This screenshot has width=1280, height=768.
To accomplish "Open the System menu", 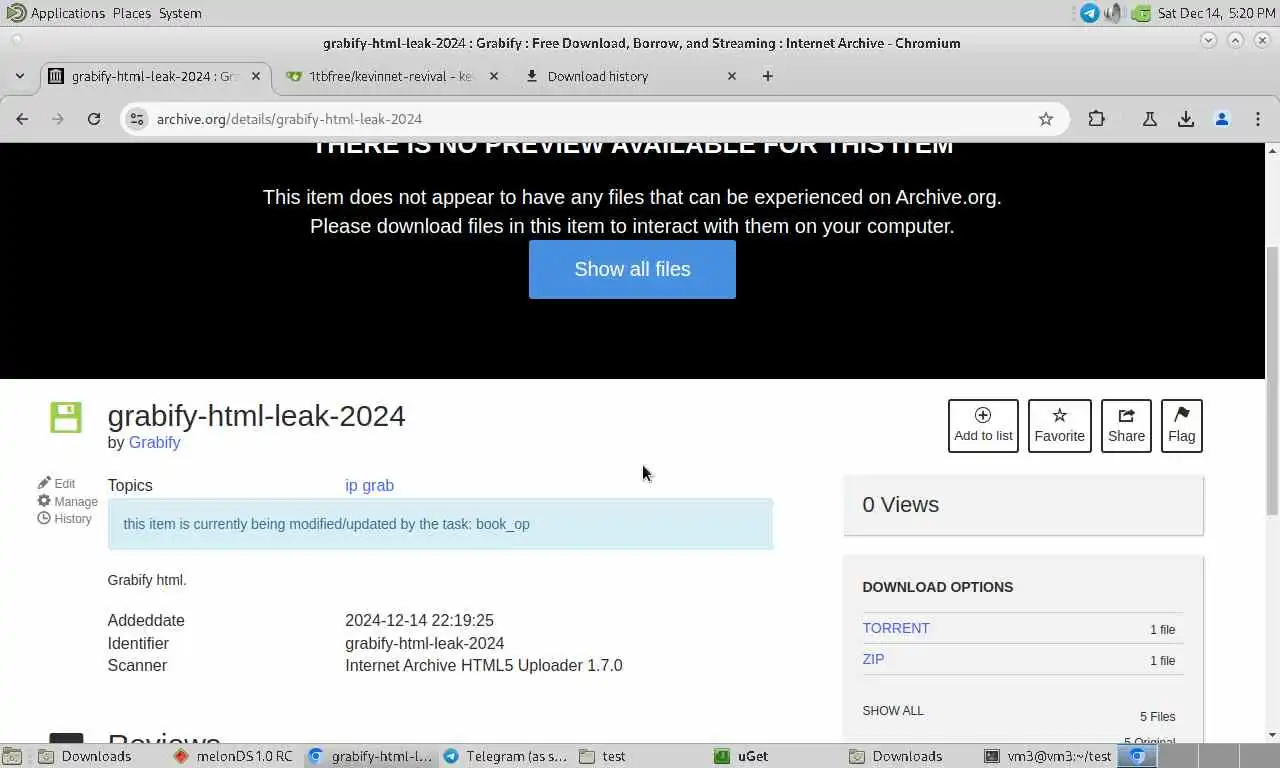I will [180, 13].
